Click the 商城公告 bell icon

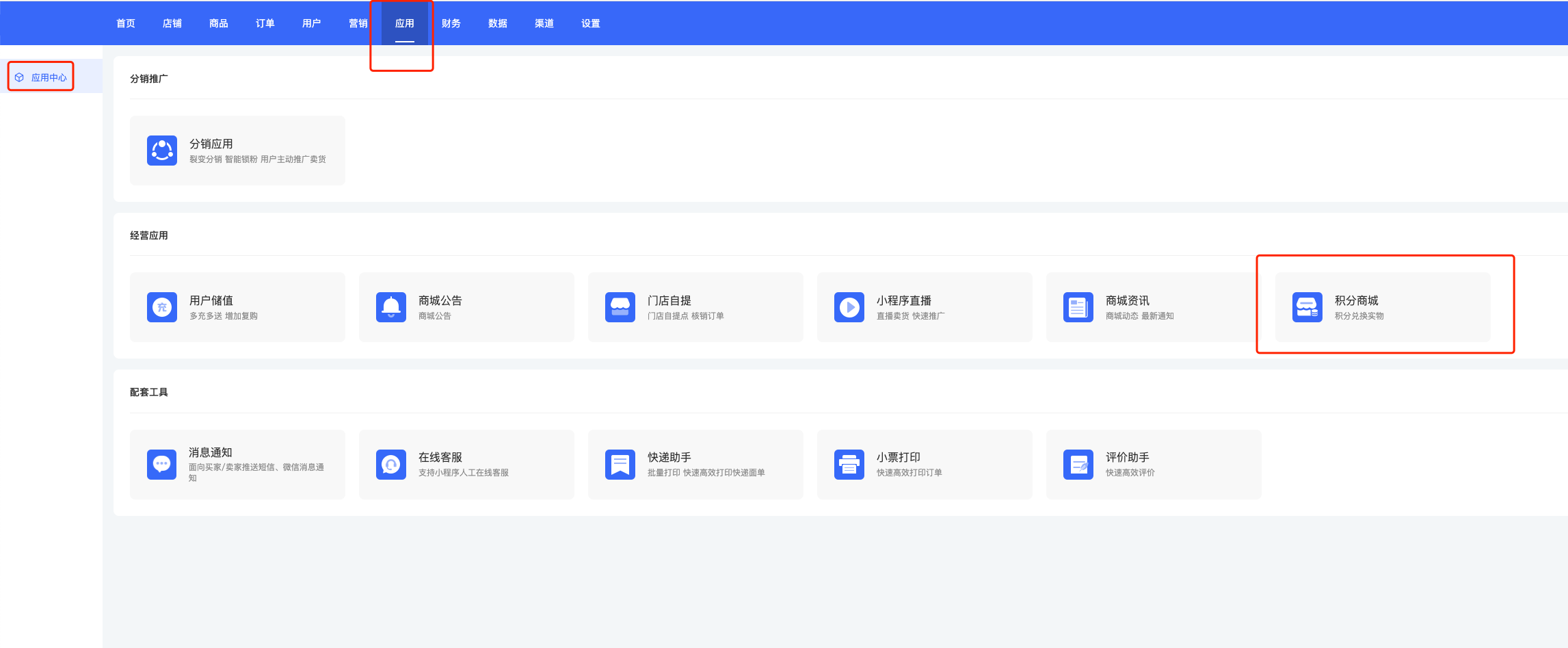(391, 307)
